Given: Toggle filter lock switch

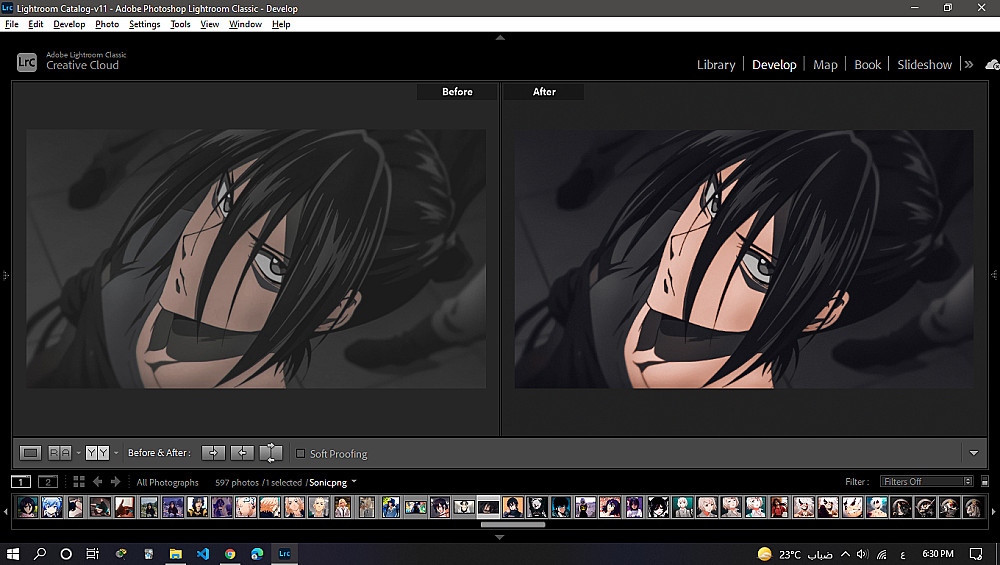Looking at the screenshot, I should [985, 481].
